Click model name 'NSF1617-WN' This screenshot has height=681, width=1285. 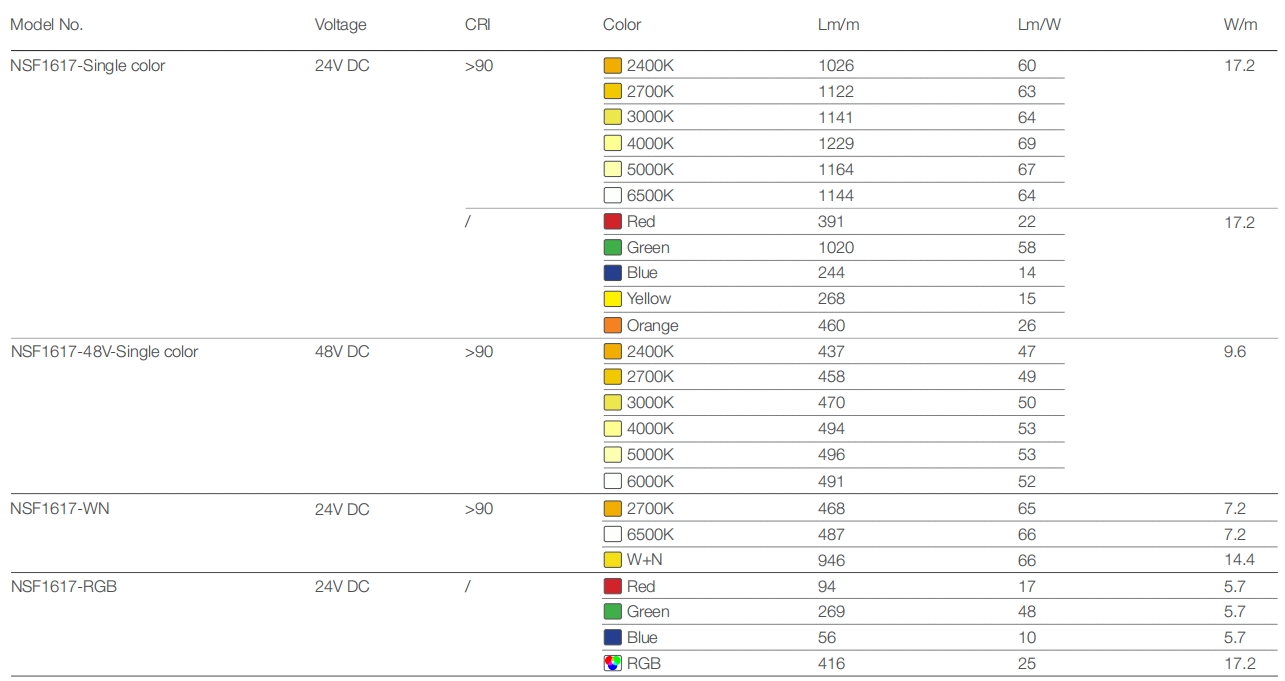point(60,509)
